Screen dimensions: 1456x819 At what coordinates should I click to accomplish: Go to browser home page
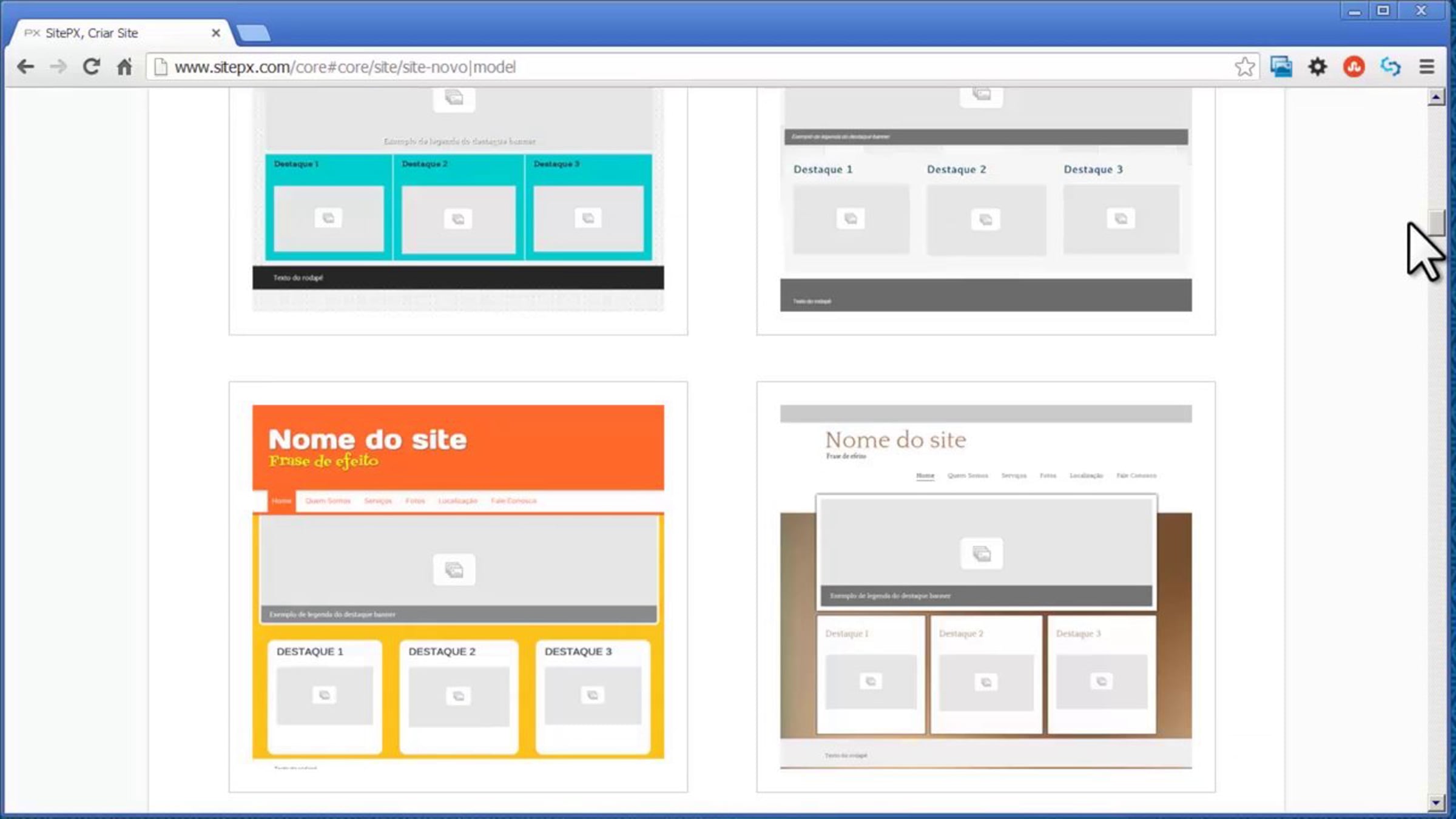(124, 67)
